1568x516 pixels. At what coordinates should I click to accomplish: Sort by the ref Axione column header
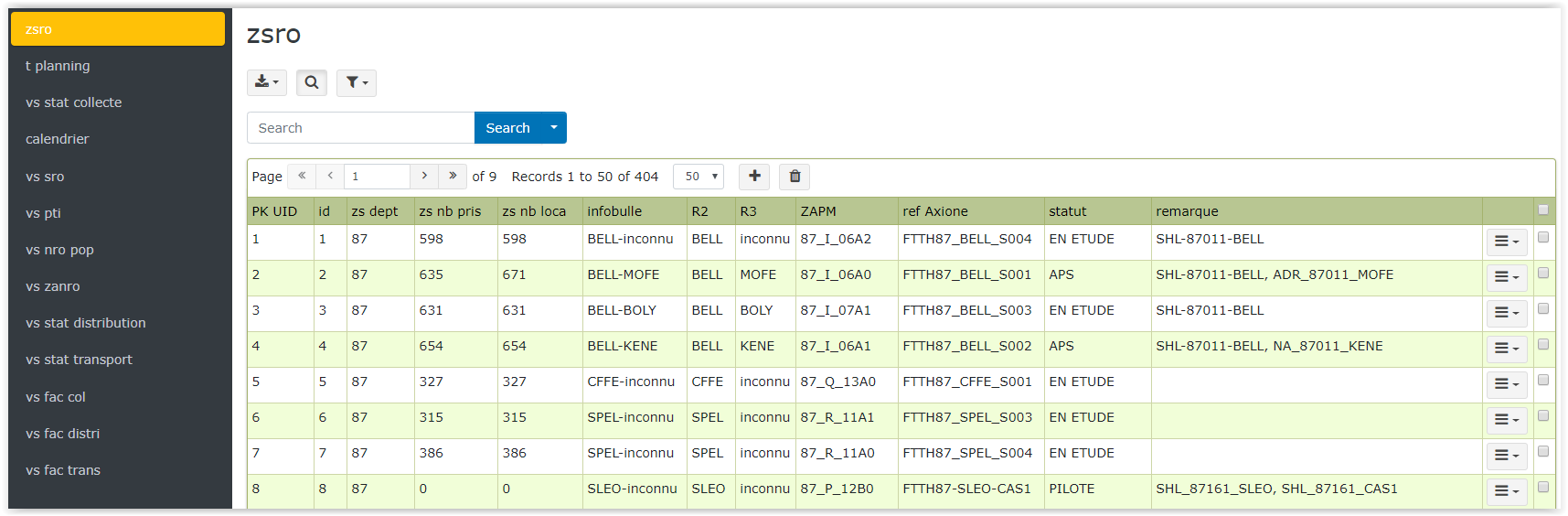click(x=934, y=211)
